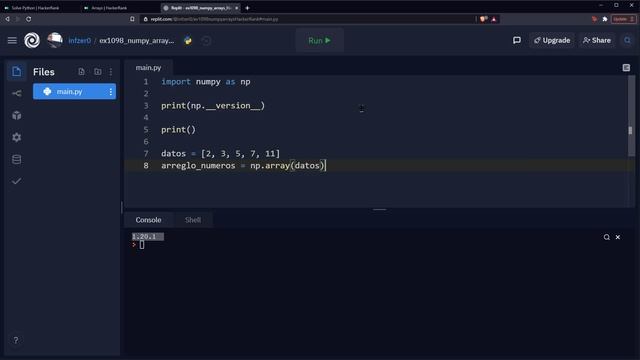Viewport: 640px width, 360px height.
Task: Click the console prompt input
Action: (x=142, y=245)
